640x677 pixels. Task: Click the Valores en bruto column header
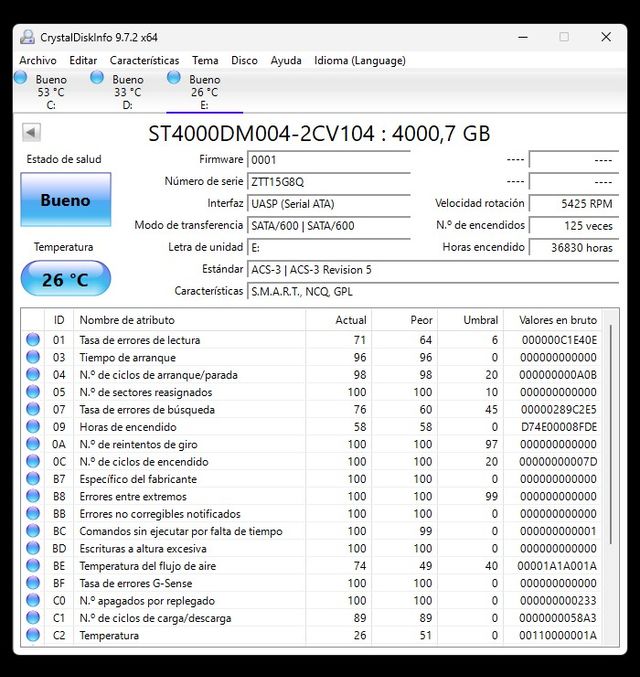click(x=553, y=320)
